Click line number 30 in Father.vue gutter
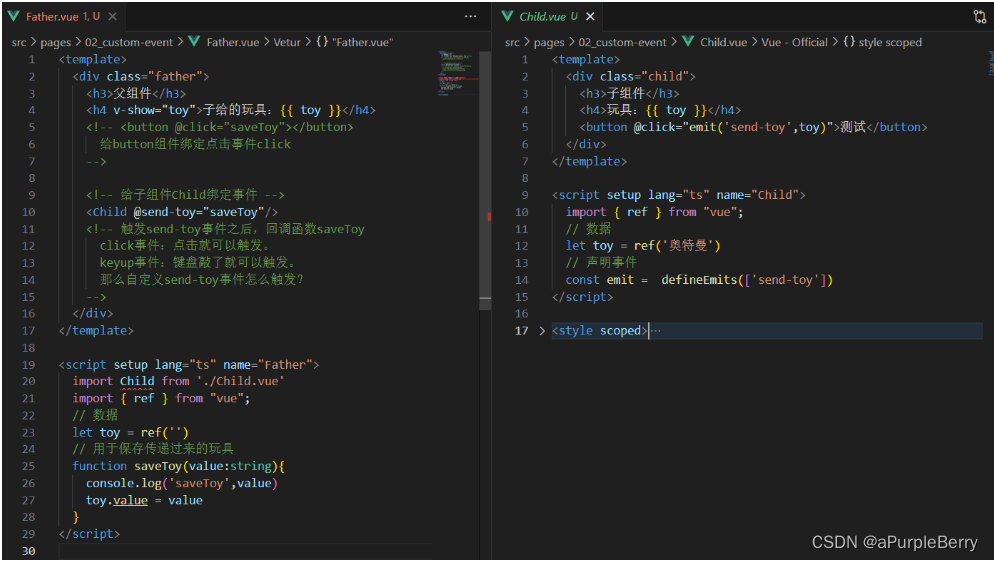This screenshot has height=562, width=994. (29, 551)
